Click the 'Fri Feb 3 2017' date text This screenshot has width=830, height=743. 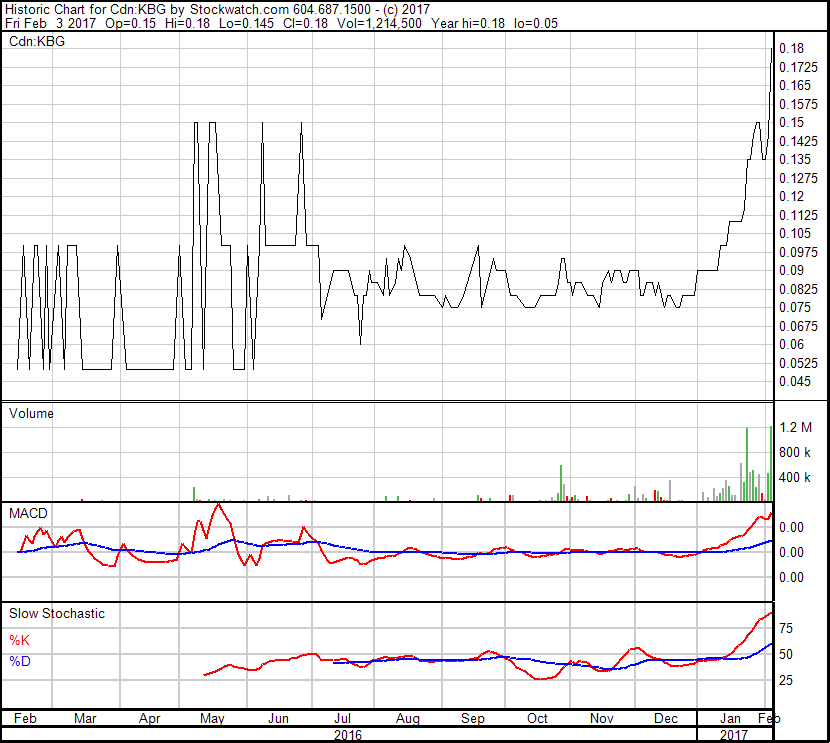(50, 23)
